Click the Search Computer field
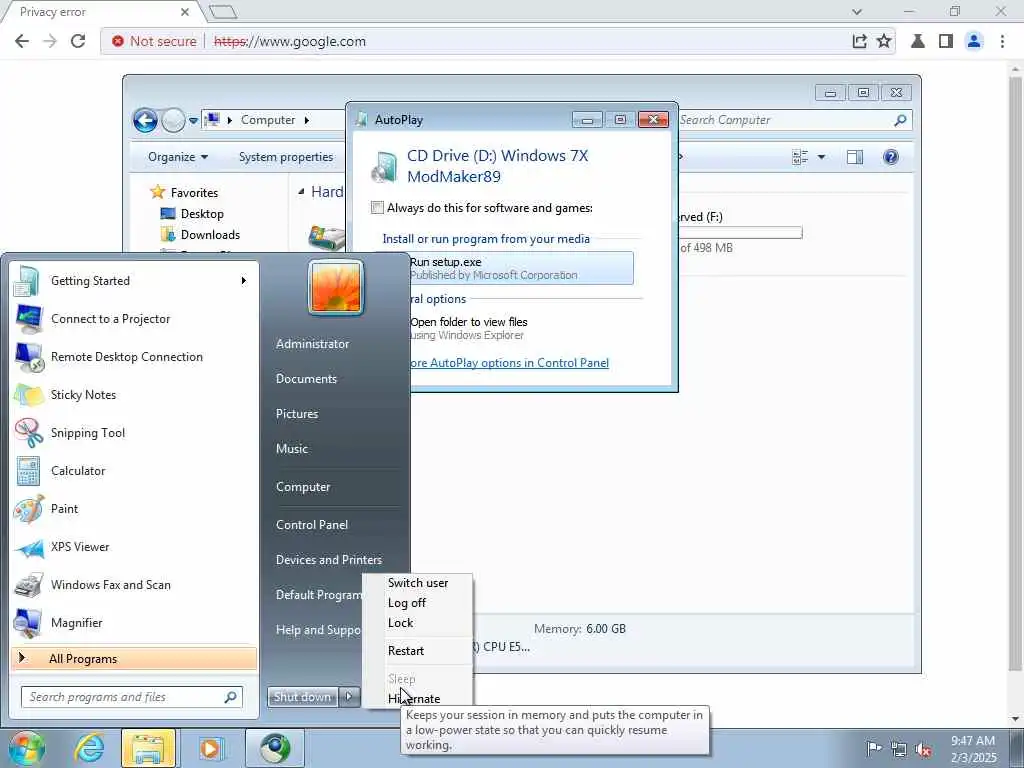Screen dimensions: 1024x768 (x=794, y=120)
